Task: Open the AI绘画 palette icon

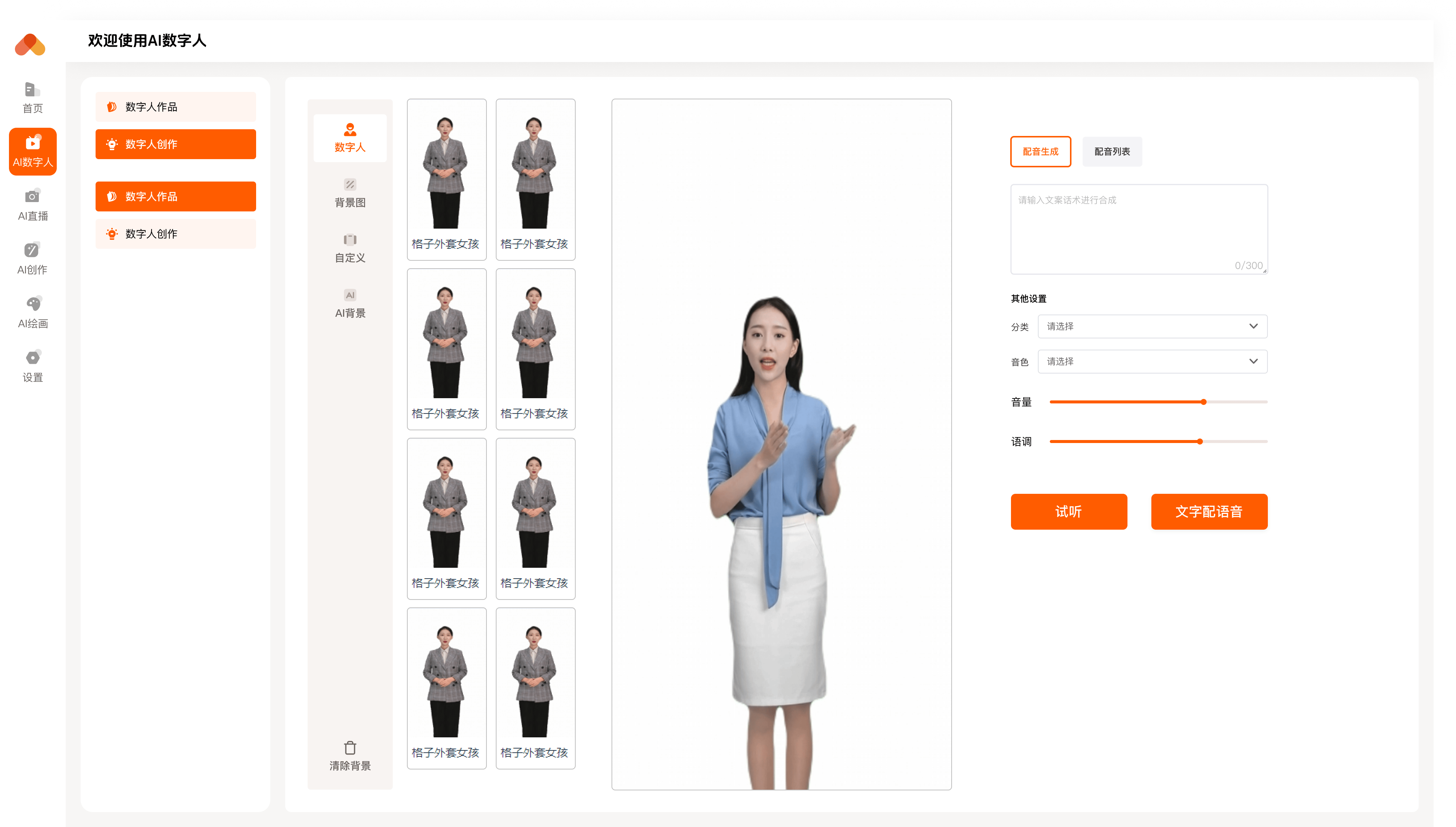Action: (x=32, y=304)
